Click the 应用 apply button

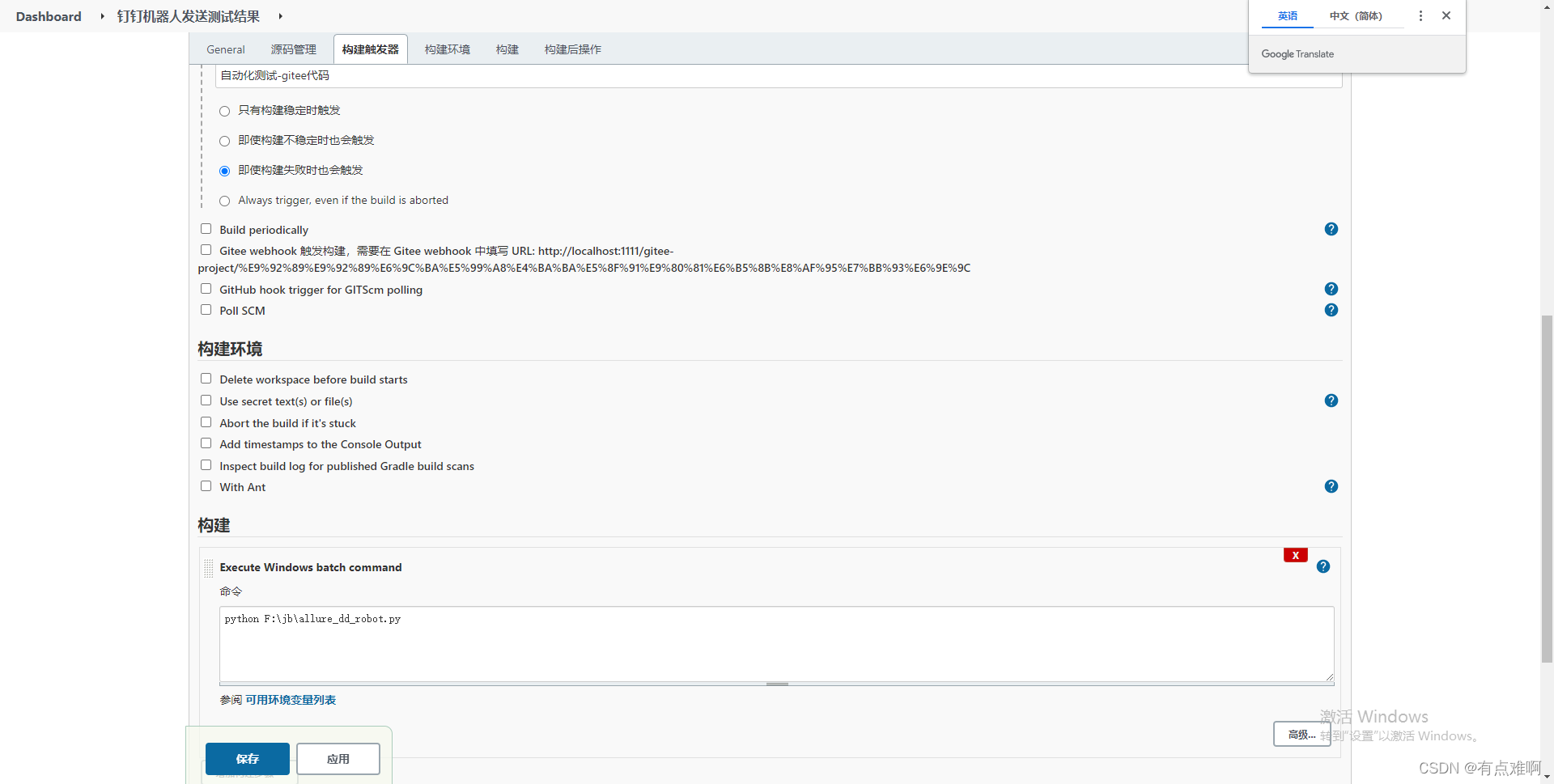[x=338, y=759]
